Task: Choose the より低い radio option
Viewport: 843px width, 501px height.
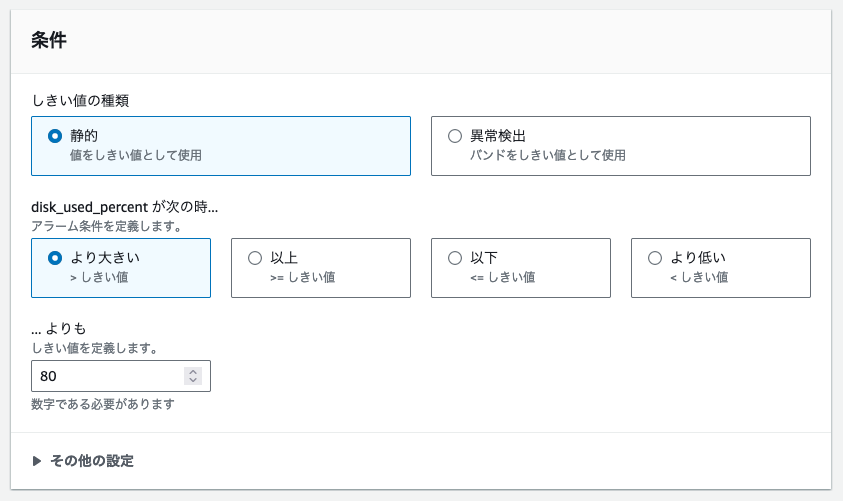Action: tap(655, 258)
